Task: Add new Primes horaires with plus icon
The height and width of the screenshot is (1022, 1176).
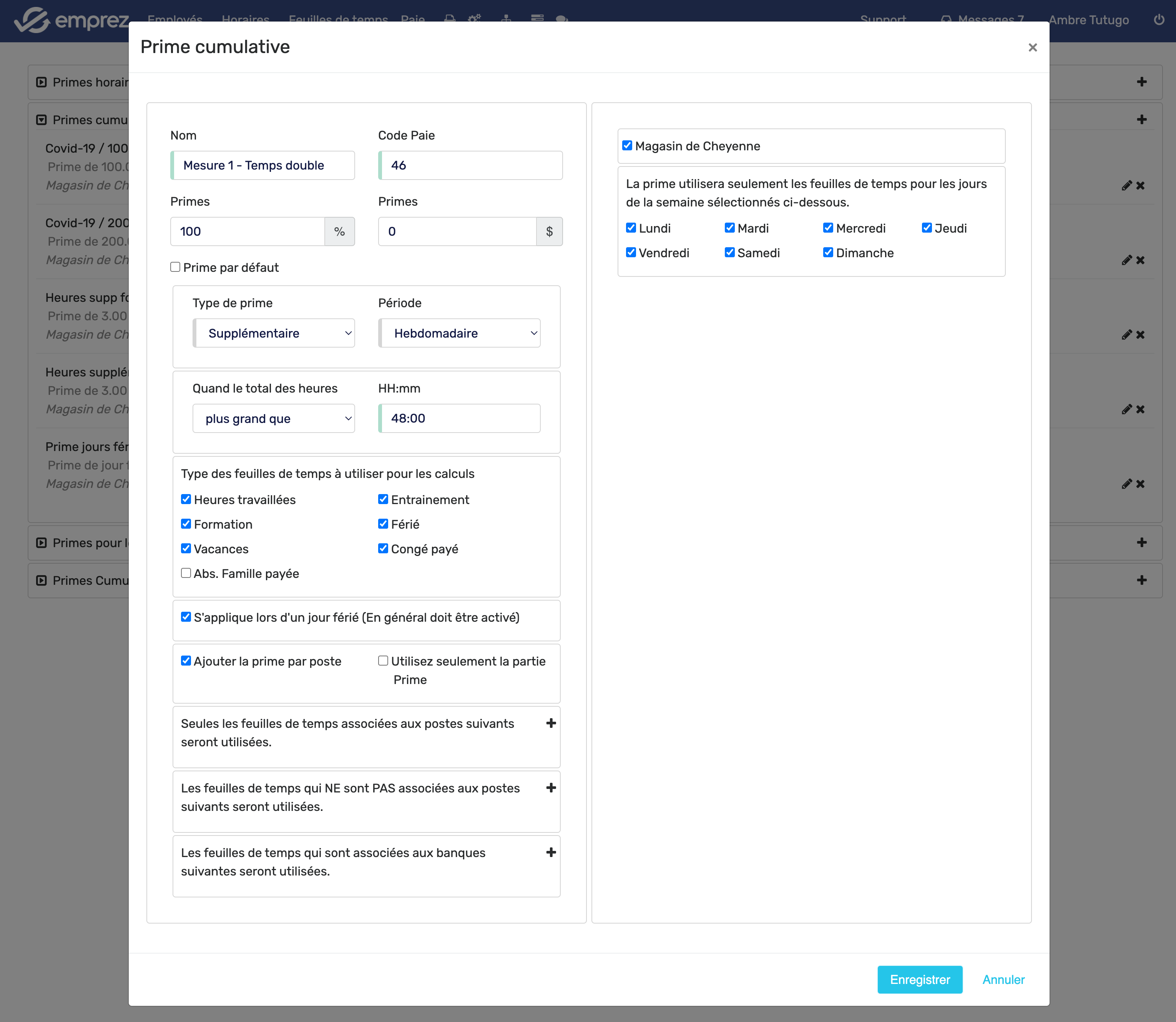Action: 1141,82
